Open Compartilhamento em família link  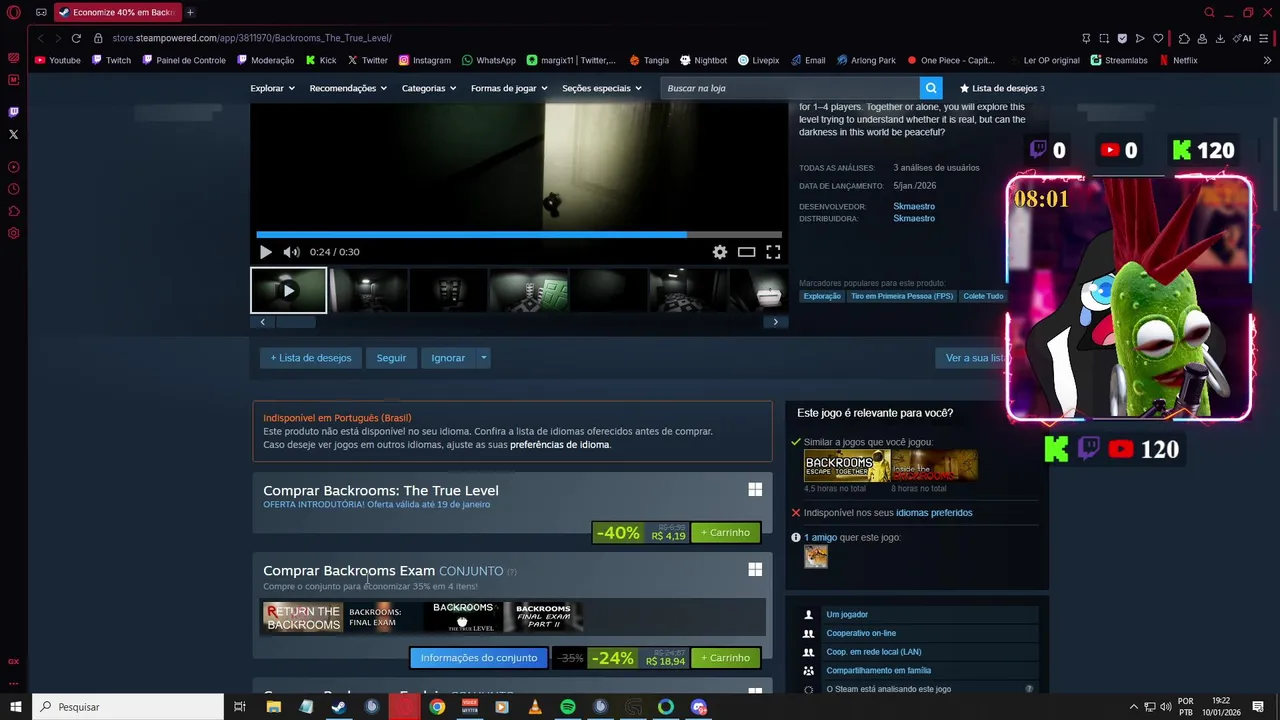tap(878, 671)
